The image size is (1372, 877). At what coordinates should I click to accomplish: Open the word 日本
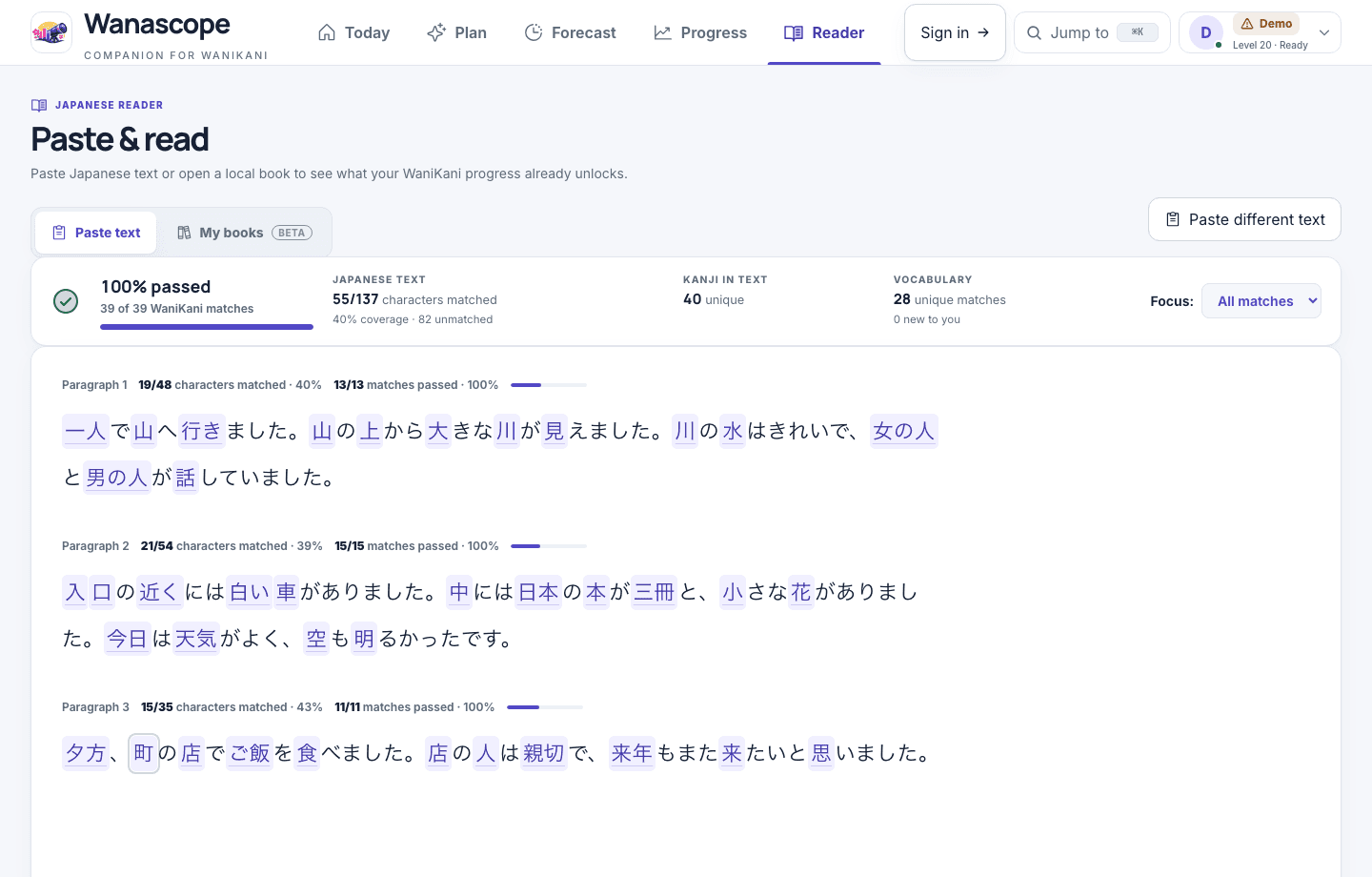538,592
